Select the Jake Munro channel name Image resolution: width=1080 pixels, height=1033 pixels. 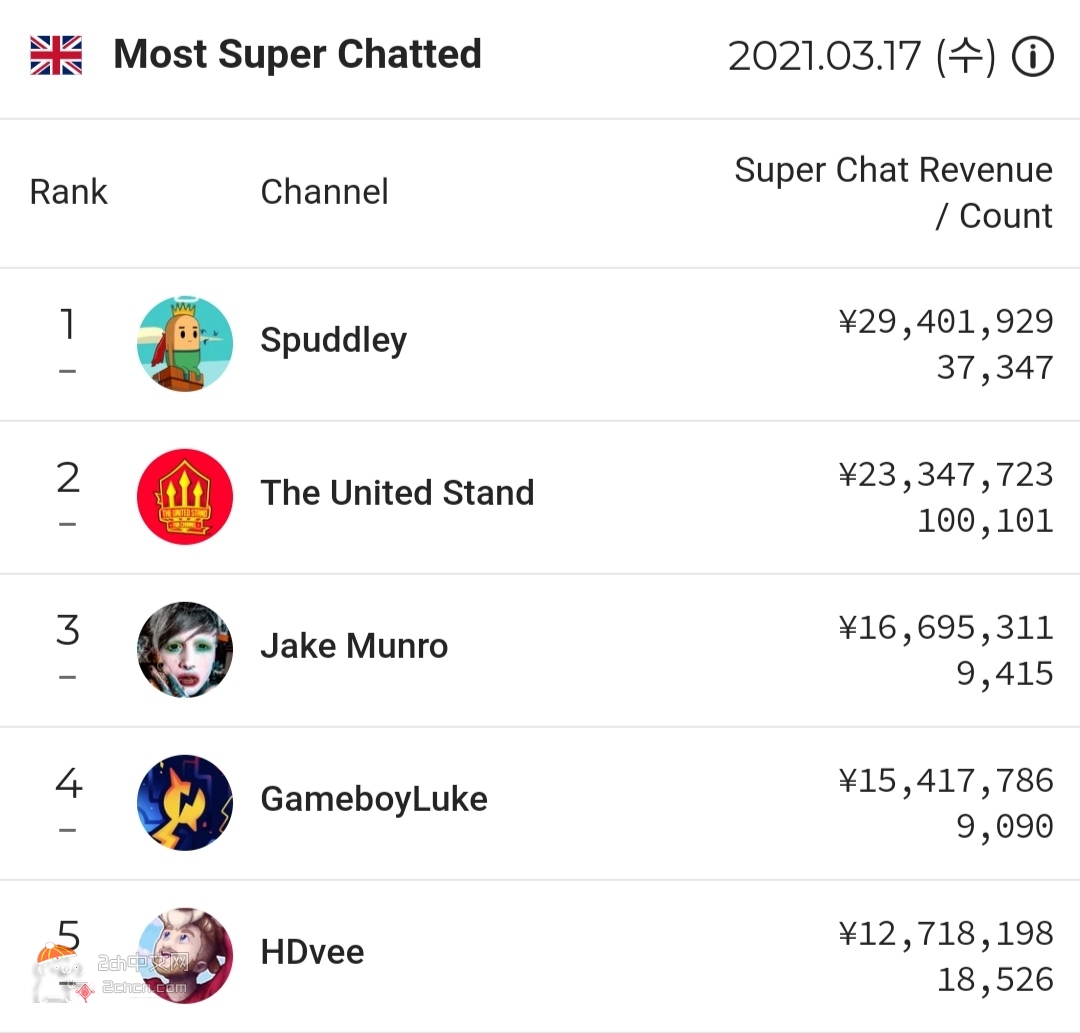[354, 646]
